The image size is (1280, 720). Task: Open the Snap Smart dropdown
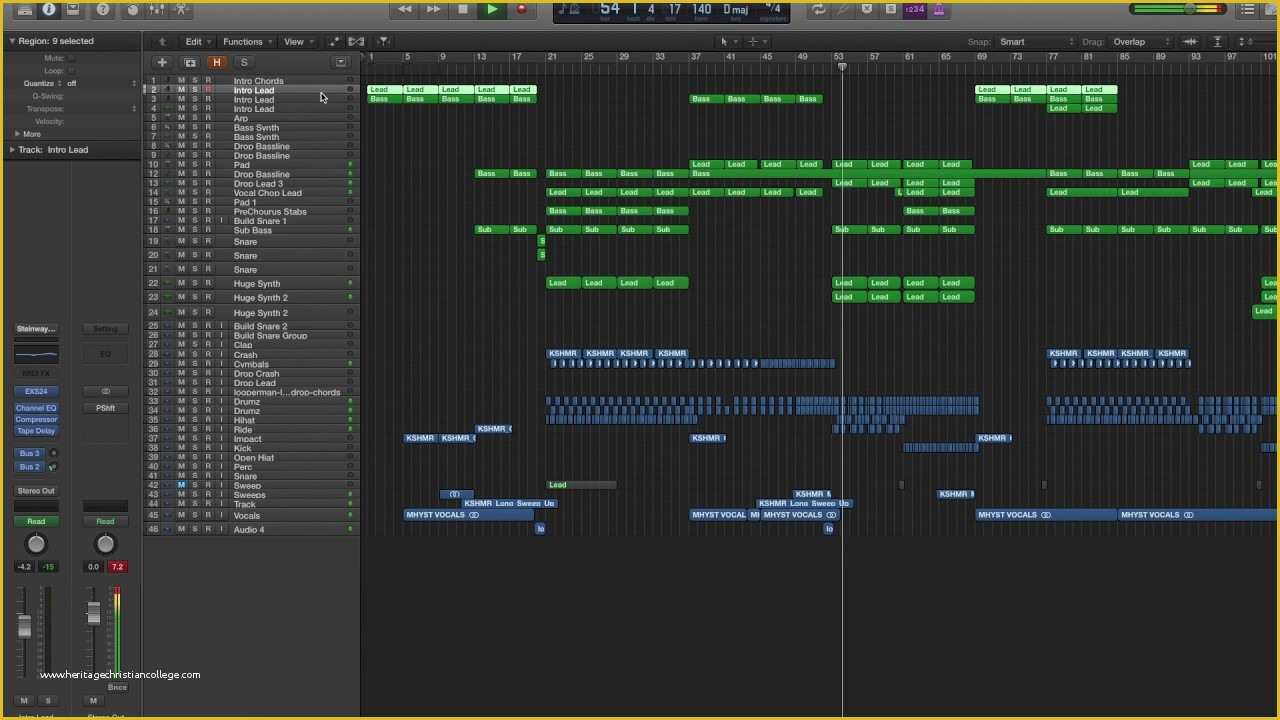[1038, 42]
